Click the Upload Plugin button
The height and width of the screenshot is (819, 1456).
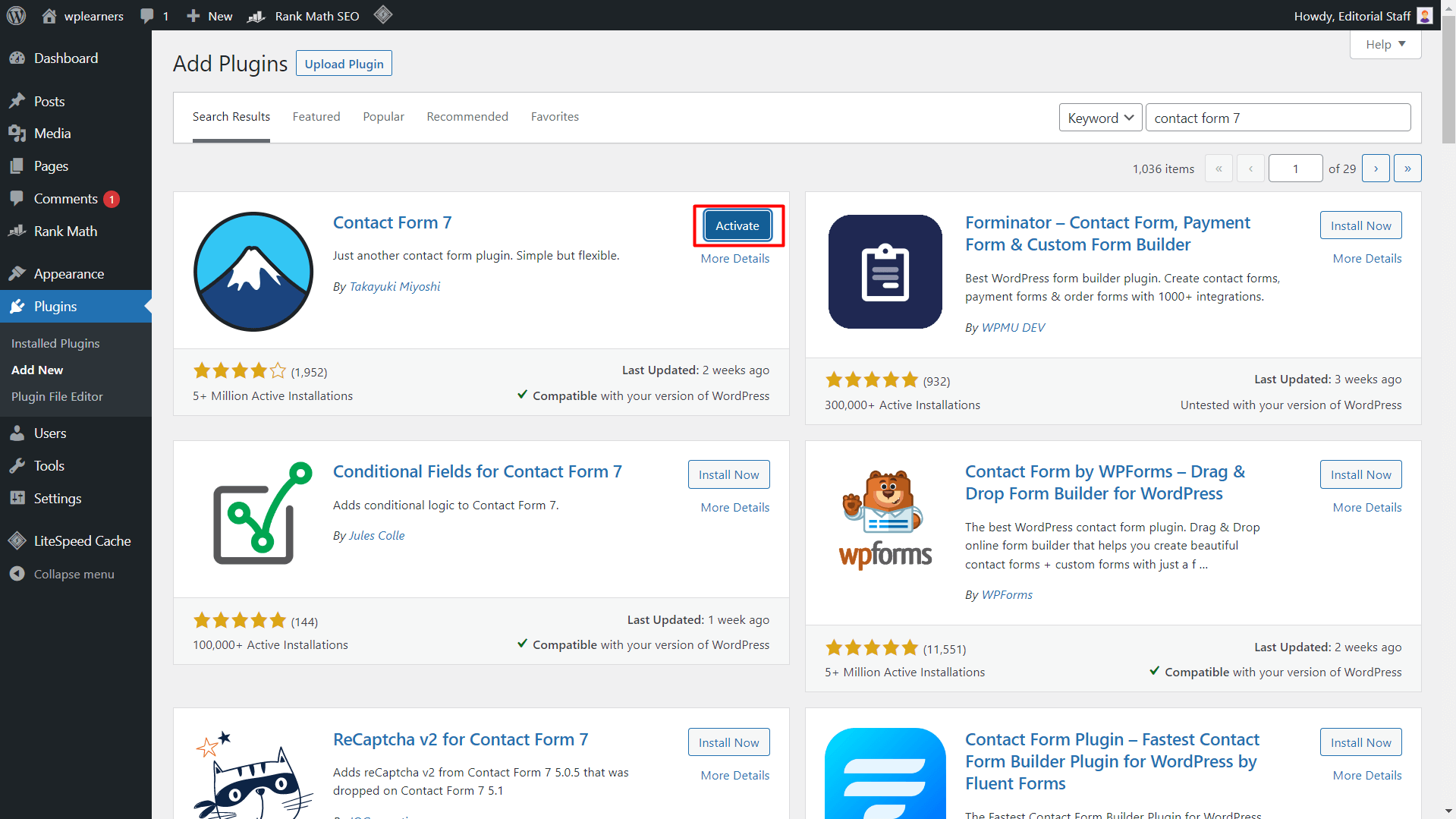point(344,64)
